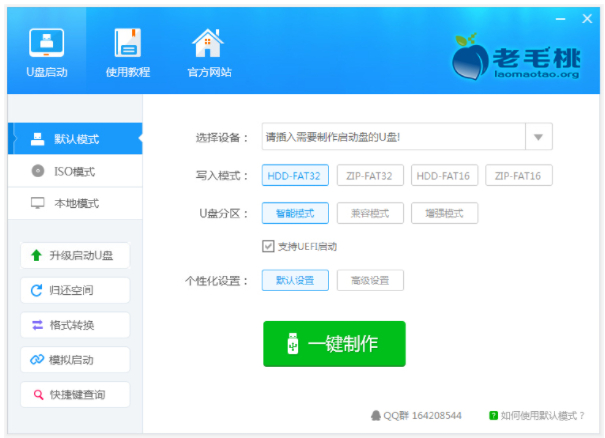Click the 归还空间 button
605x438 pixels.
coord(75,290)
